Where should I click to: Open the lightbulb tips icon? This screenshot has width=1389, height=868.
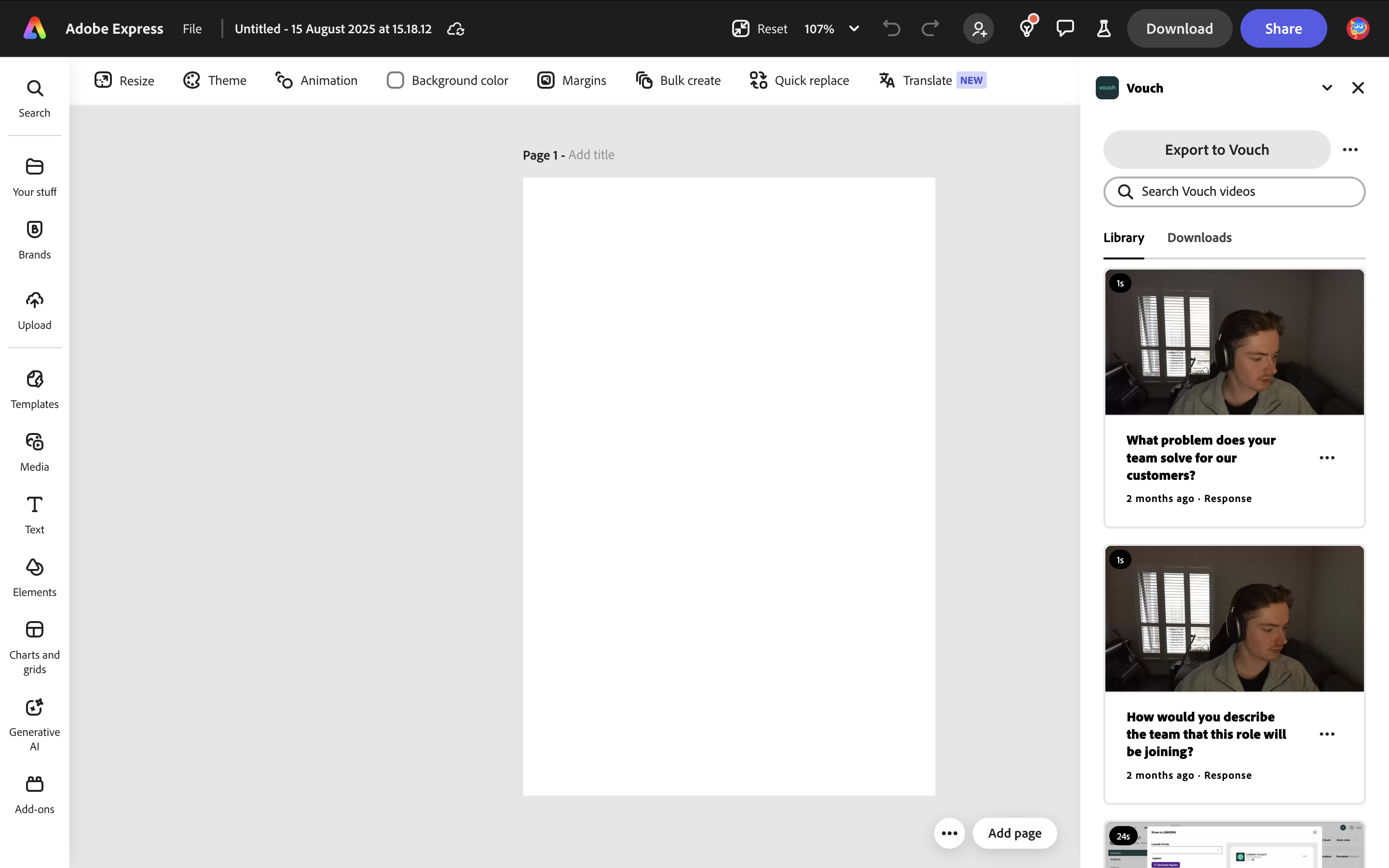[x=1027, y=28]
